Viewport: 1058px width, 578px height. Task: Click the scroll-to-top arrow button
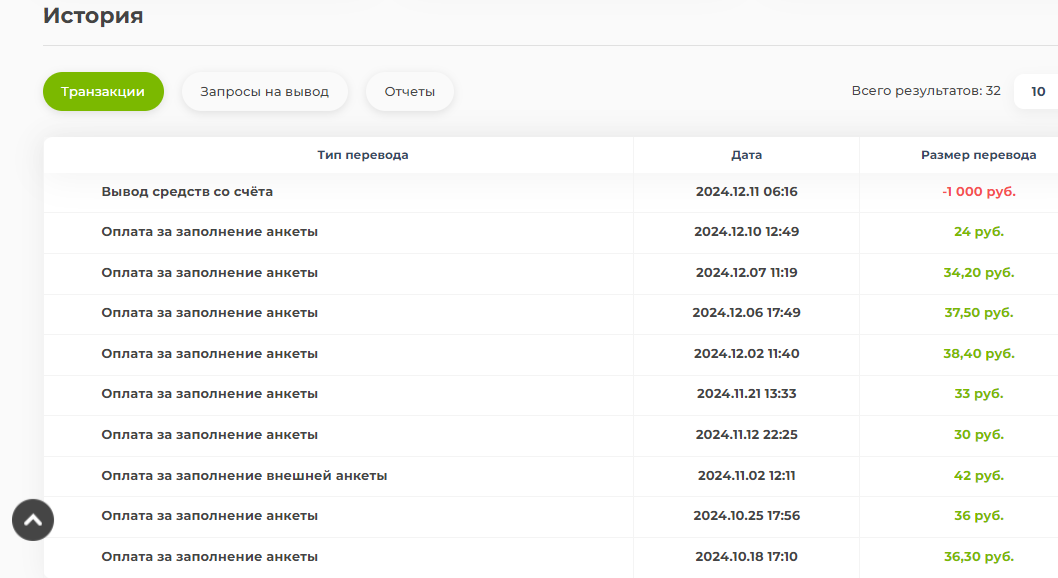coord(33,520)
